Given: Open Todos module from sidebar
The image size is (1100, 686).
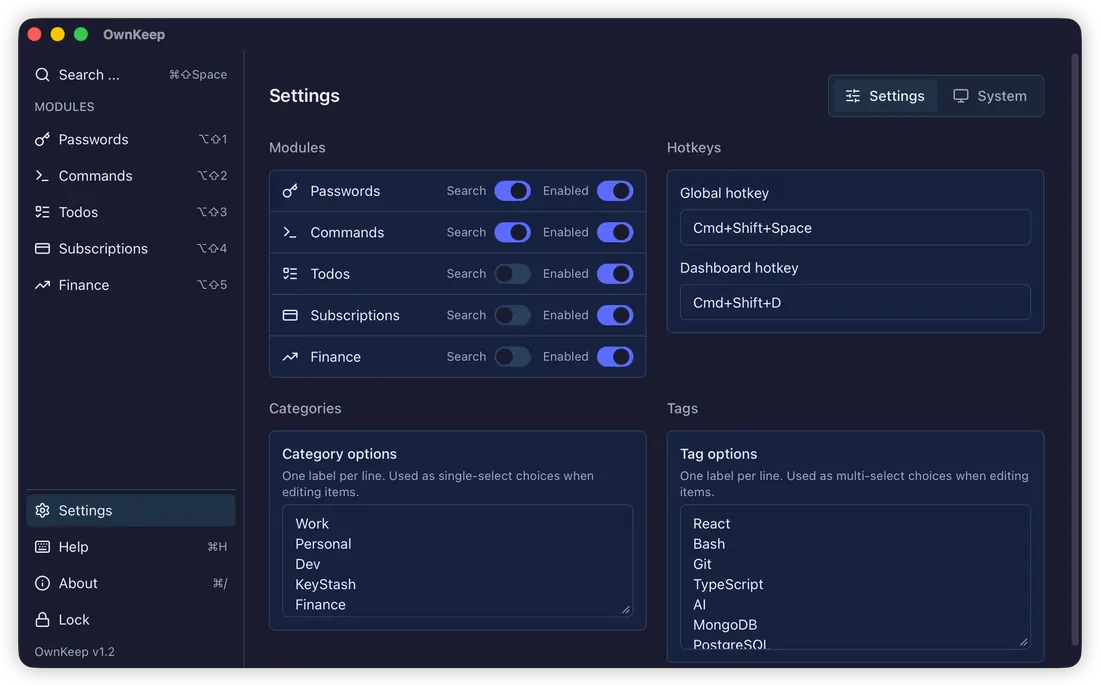Looking at the screenshot, I should pos(130,212).
